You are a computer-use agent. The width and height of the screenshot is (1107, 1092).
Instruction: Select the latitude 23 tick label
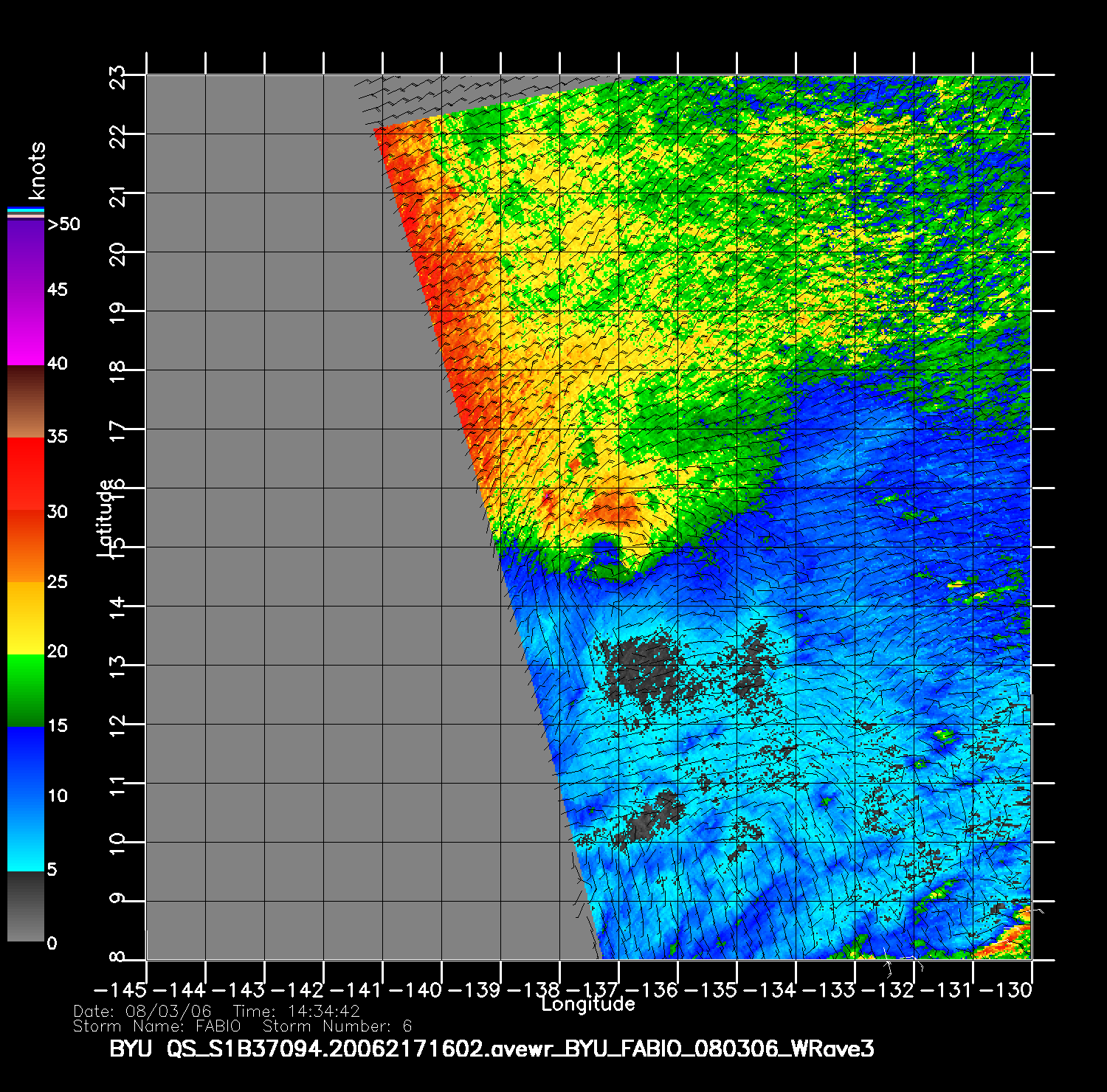click(x=117, y=77)
